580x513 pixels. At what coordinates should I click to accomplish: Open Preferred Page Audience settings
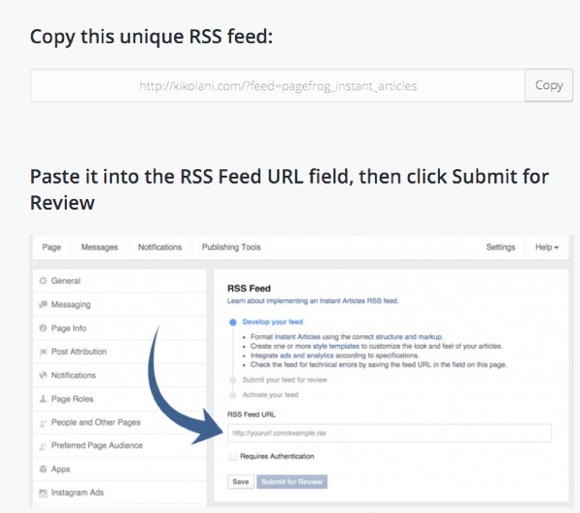tap(120, 446)
